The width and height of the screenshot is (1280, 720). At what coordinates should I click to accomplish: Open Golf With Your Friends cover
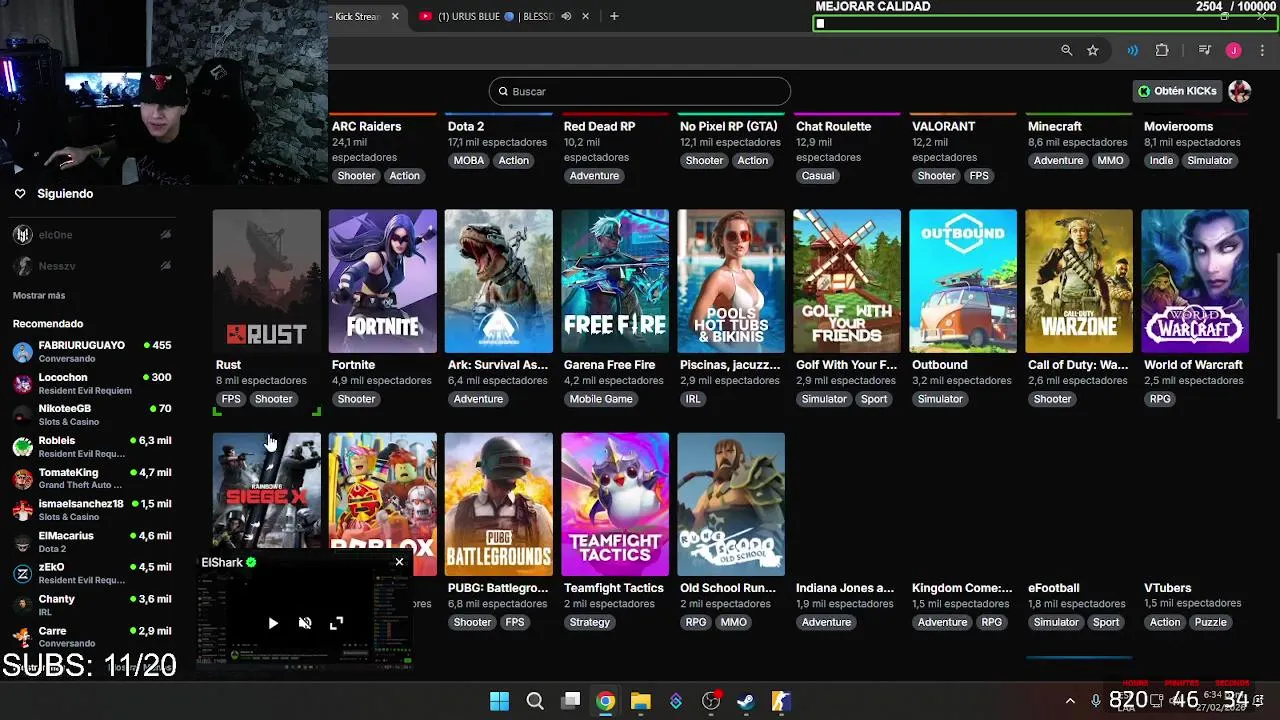[x=847, y=281]
